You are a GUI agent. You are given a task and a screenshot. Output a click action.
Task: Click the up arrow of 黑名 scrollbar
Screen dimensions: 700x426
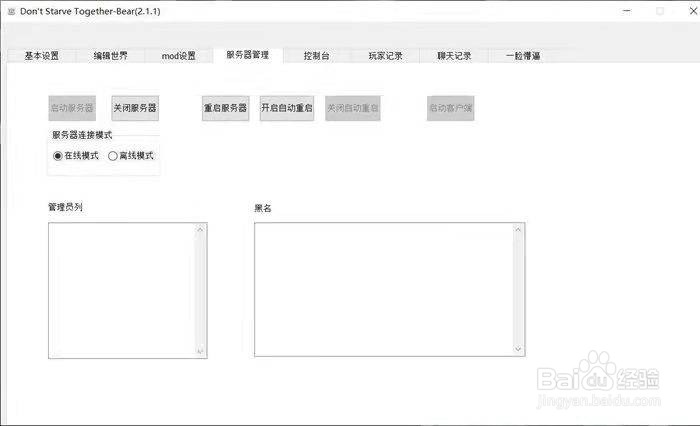point(518,229)
